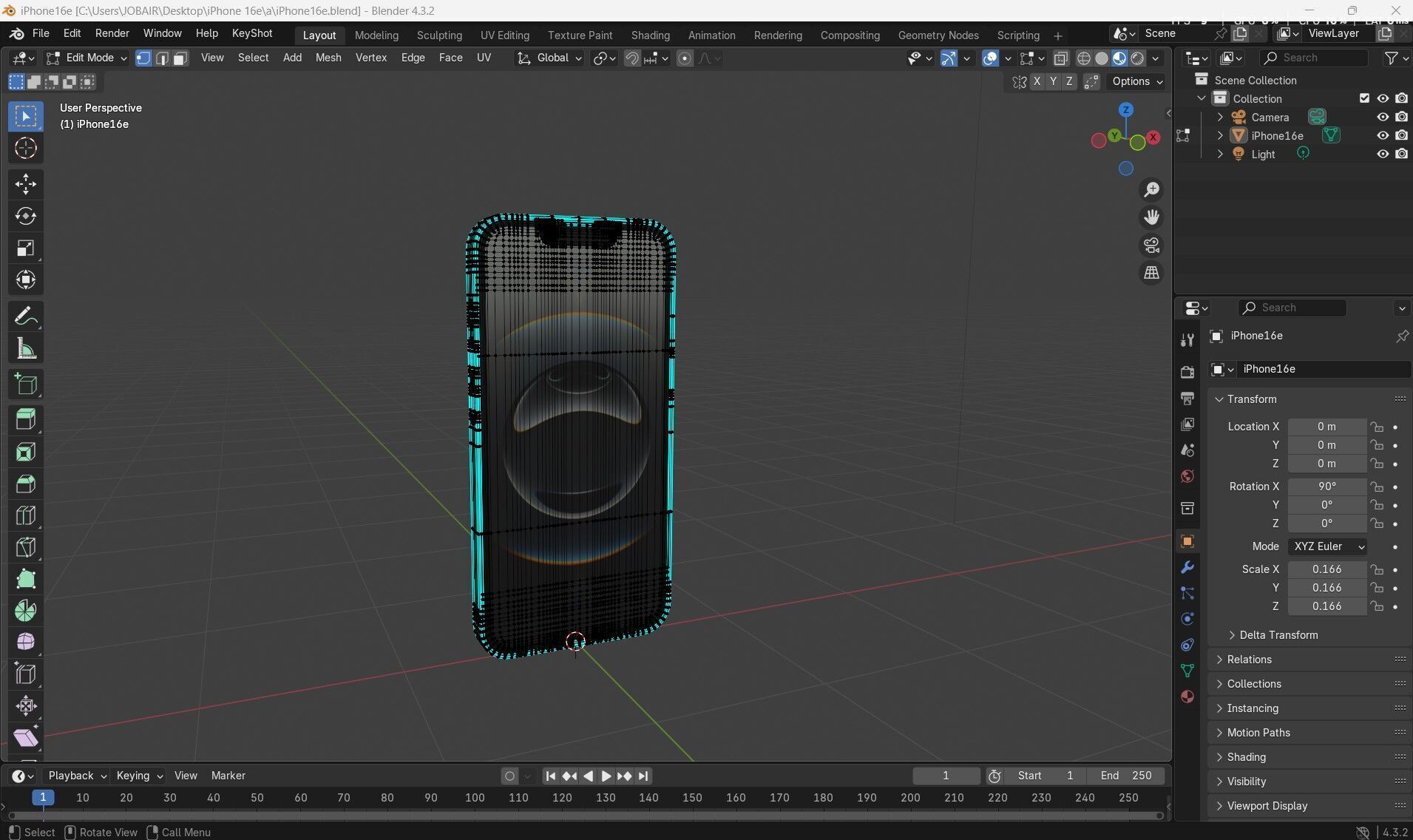Toggle proportional editing
The image size is (1413, 840).
(x=685, y=58)
